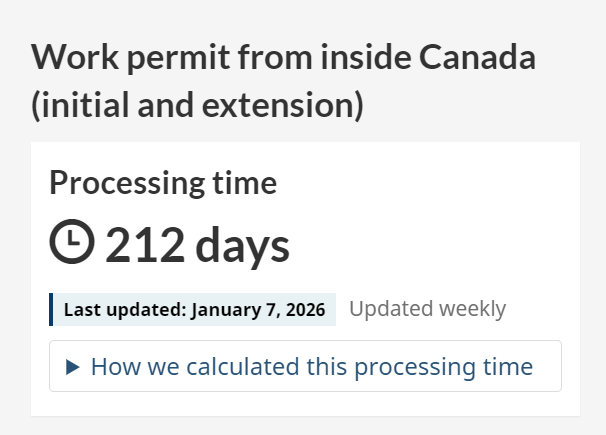
Task: Click the "Last updated:" label text
Action: [x=125, y=310]
